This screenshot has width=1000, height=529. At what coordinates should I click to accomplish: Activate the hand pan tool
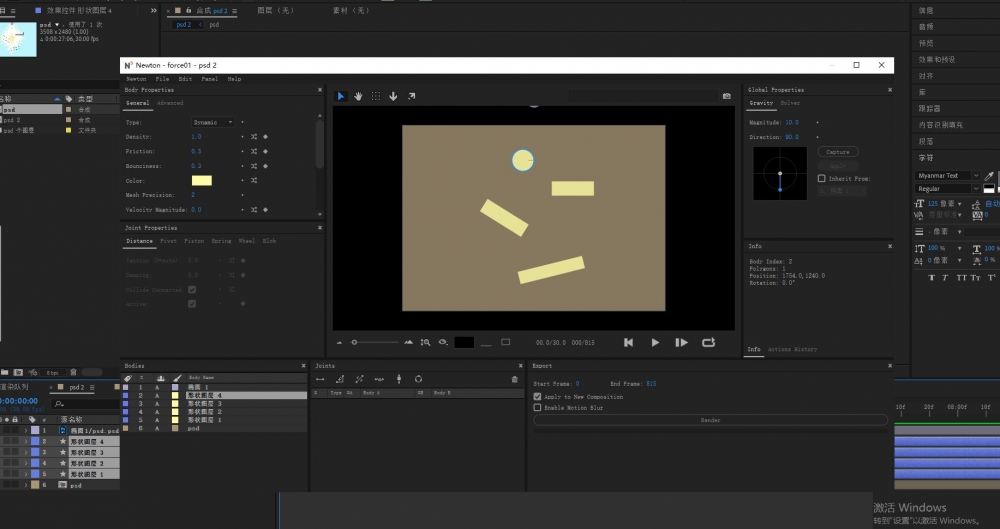(357, 96)
